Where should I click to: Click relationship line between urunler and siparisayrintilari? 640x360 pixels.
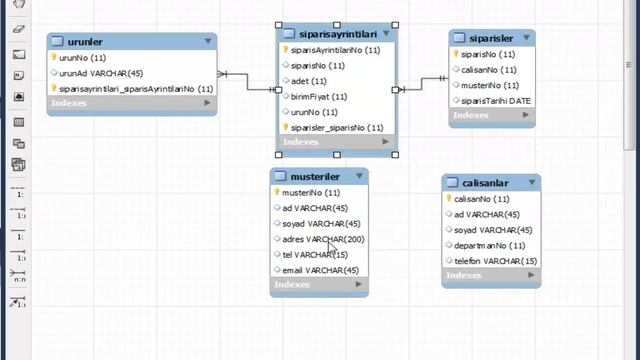pos(247,82)
